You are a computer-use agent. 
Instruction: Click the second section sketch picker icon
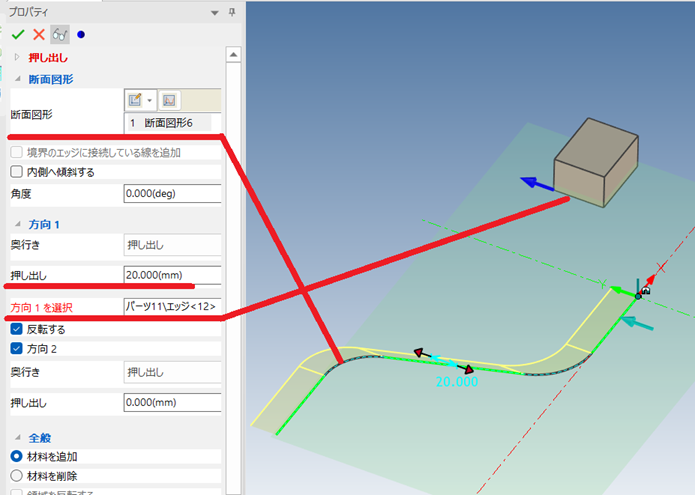169,100
